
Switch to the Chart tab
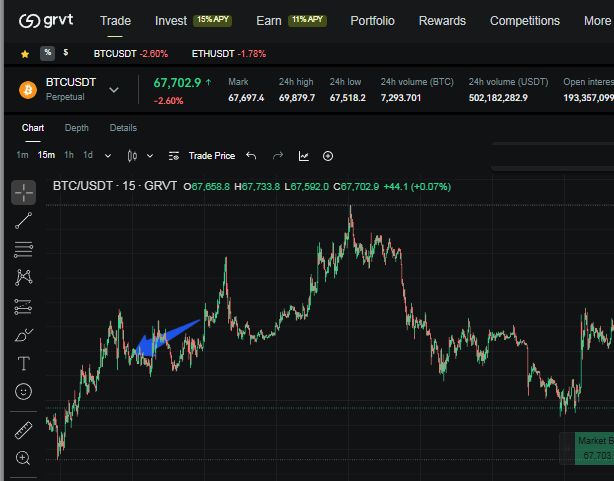(33, 128)
